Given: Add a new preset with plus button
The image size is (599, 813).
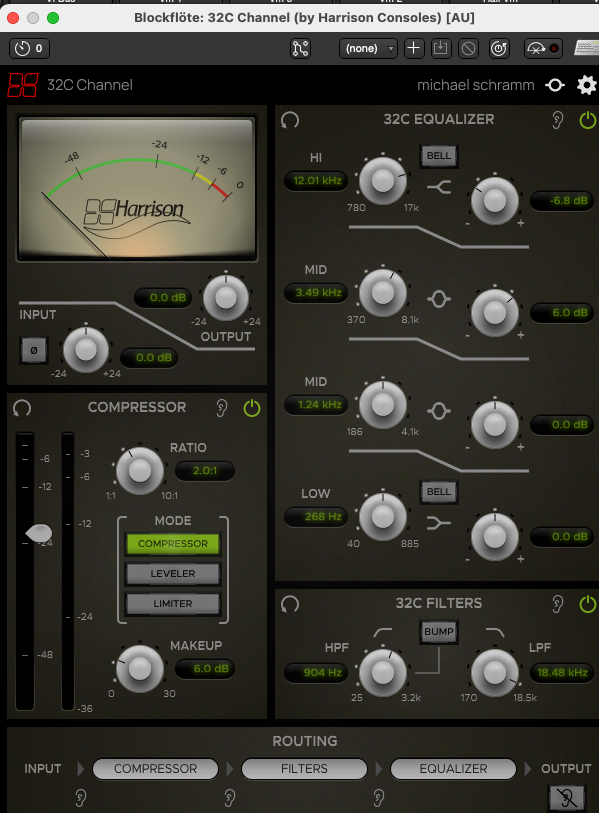Looking at the screenshot, I should click(414, 48).
